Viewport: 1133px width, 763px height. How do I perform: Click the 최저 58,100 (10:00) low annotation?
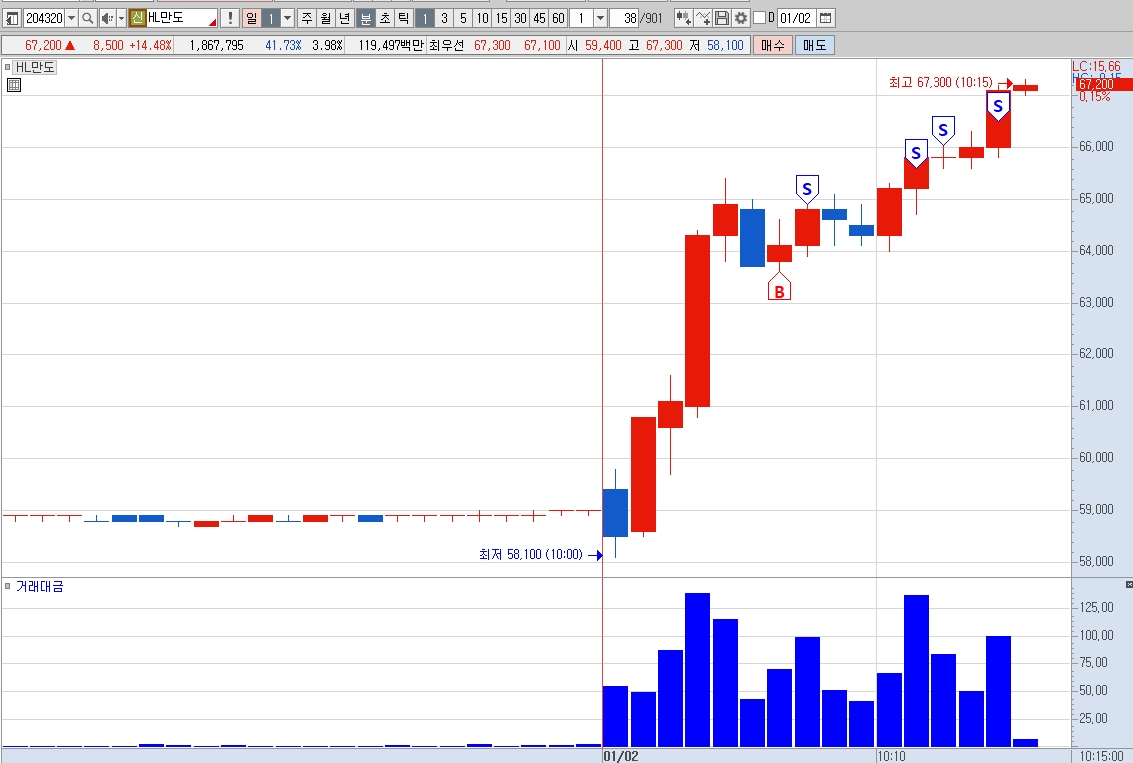click(x=530, y=554)
